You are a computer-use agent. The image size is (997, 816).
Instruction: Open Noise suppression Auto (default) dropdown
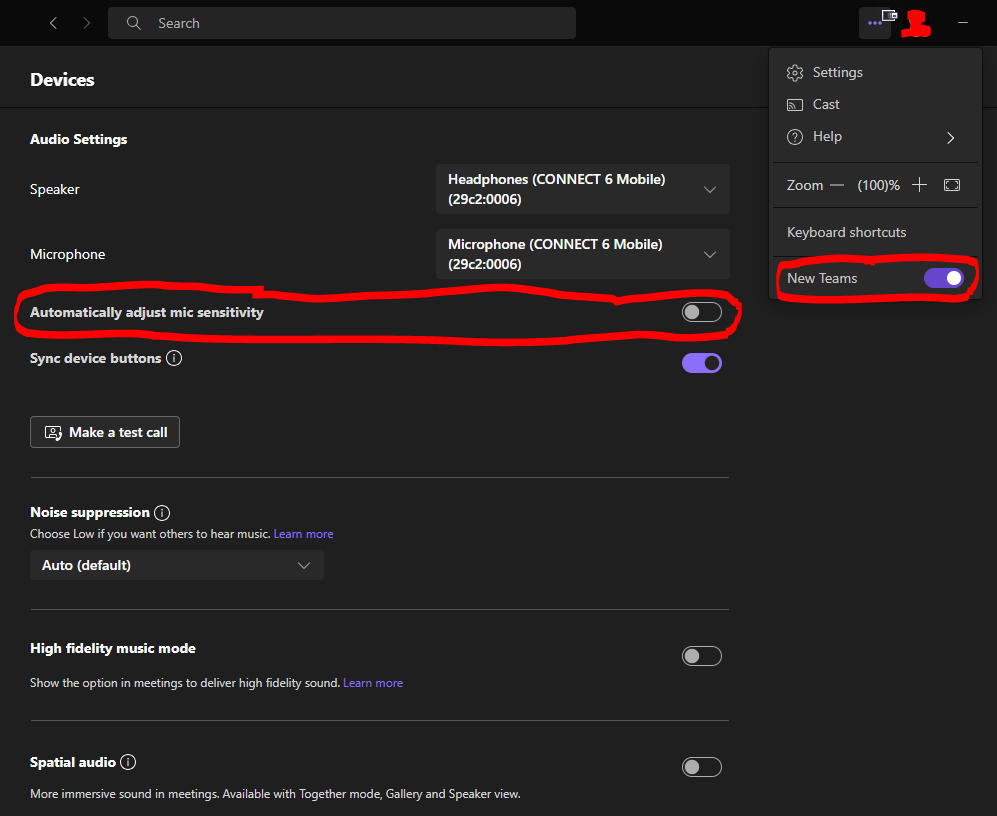[177, 565]
